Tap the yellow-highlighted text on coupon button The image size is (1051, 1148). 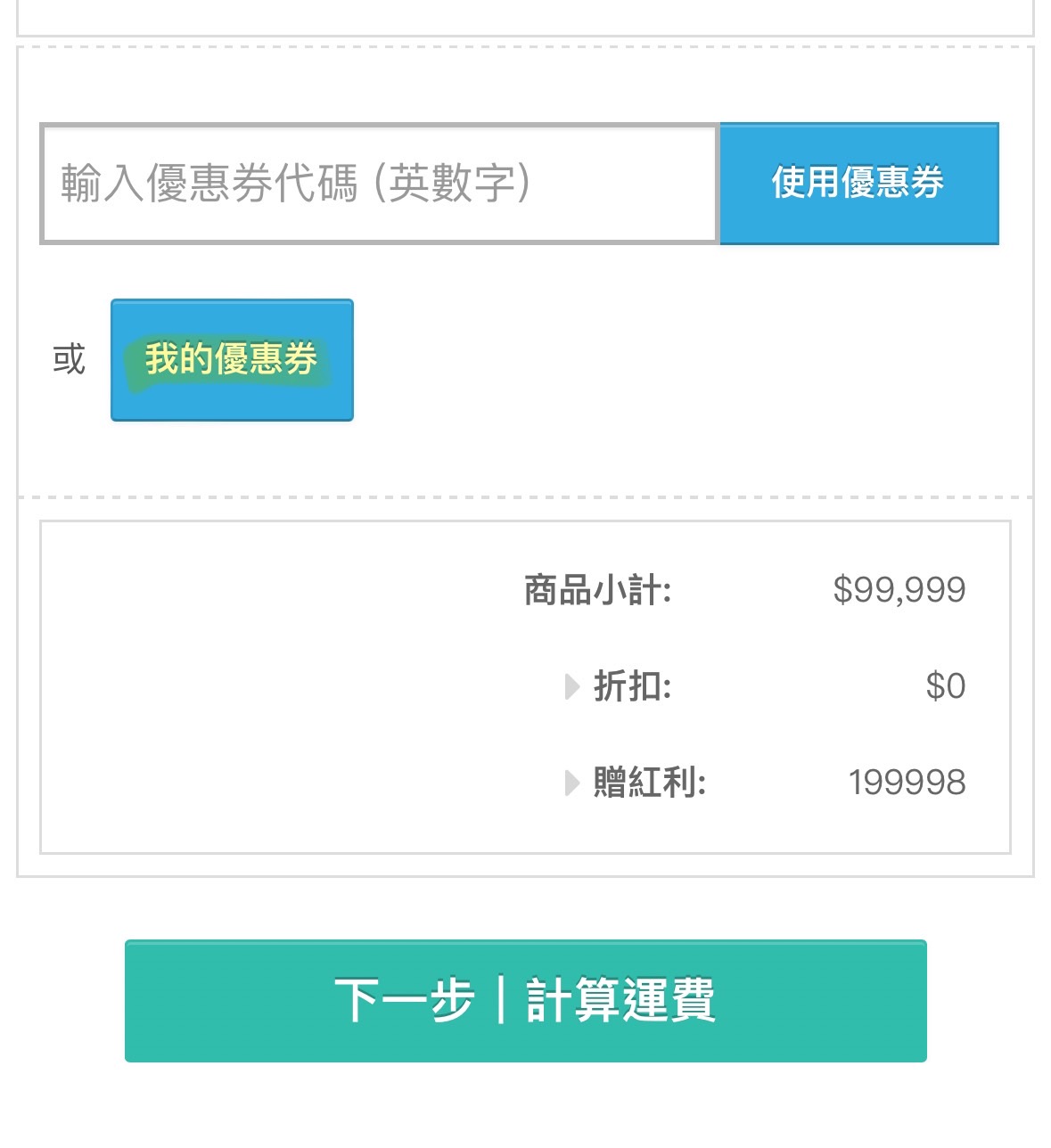click(231, 360)
